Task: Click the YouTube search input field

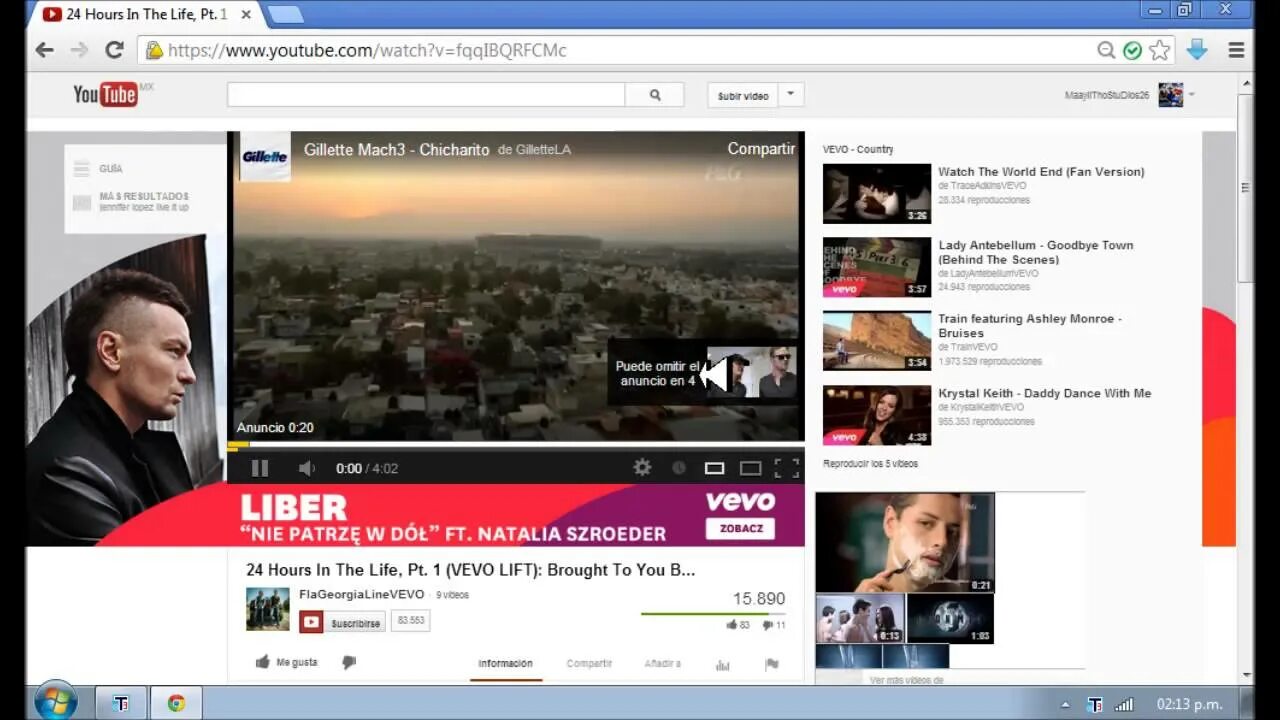Action: point(426,95)
